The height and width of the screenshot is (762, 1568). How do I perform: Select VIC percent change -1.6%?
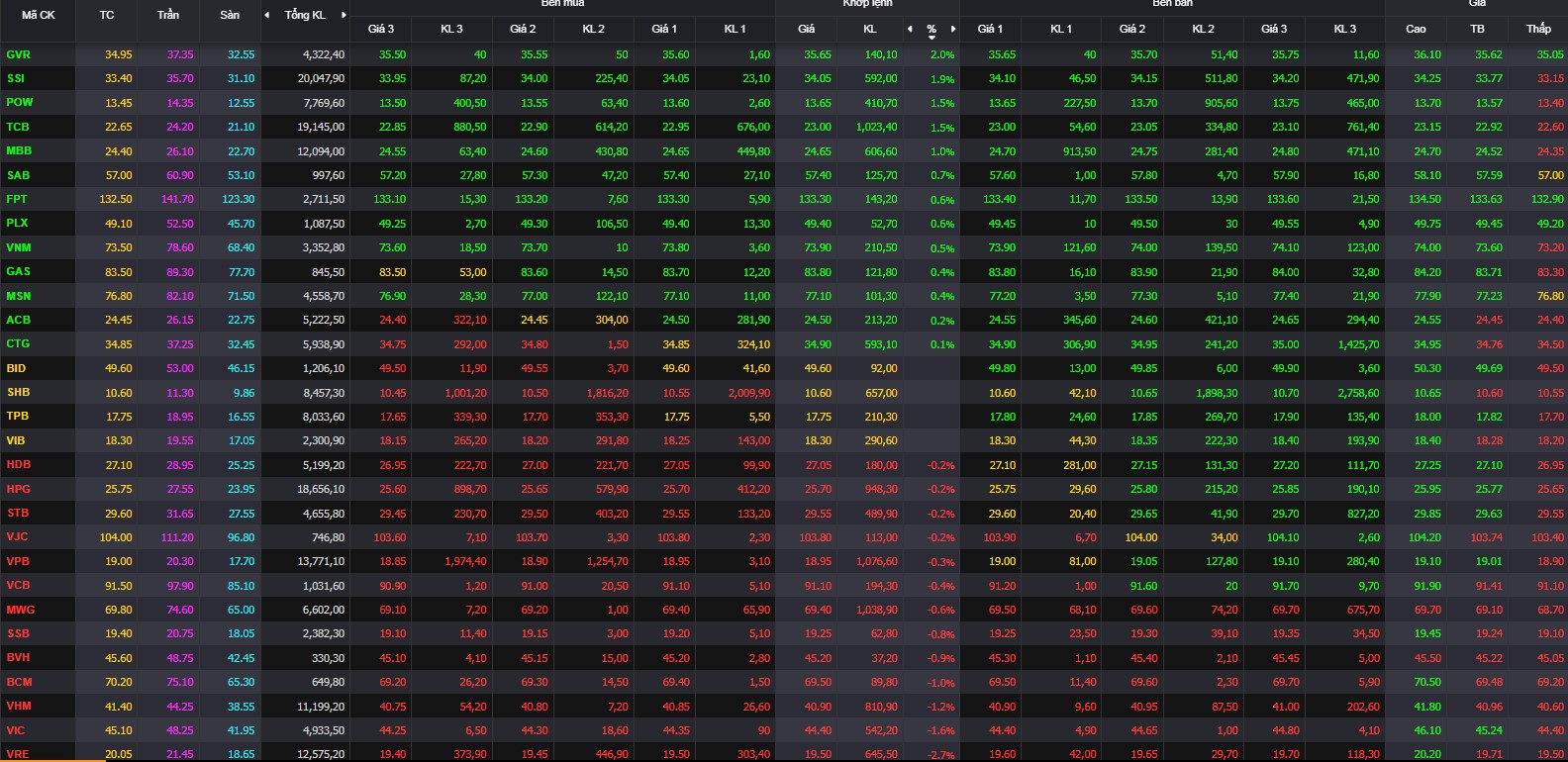pos(941,731)
